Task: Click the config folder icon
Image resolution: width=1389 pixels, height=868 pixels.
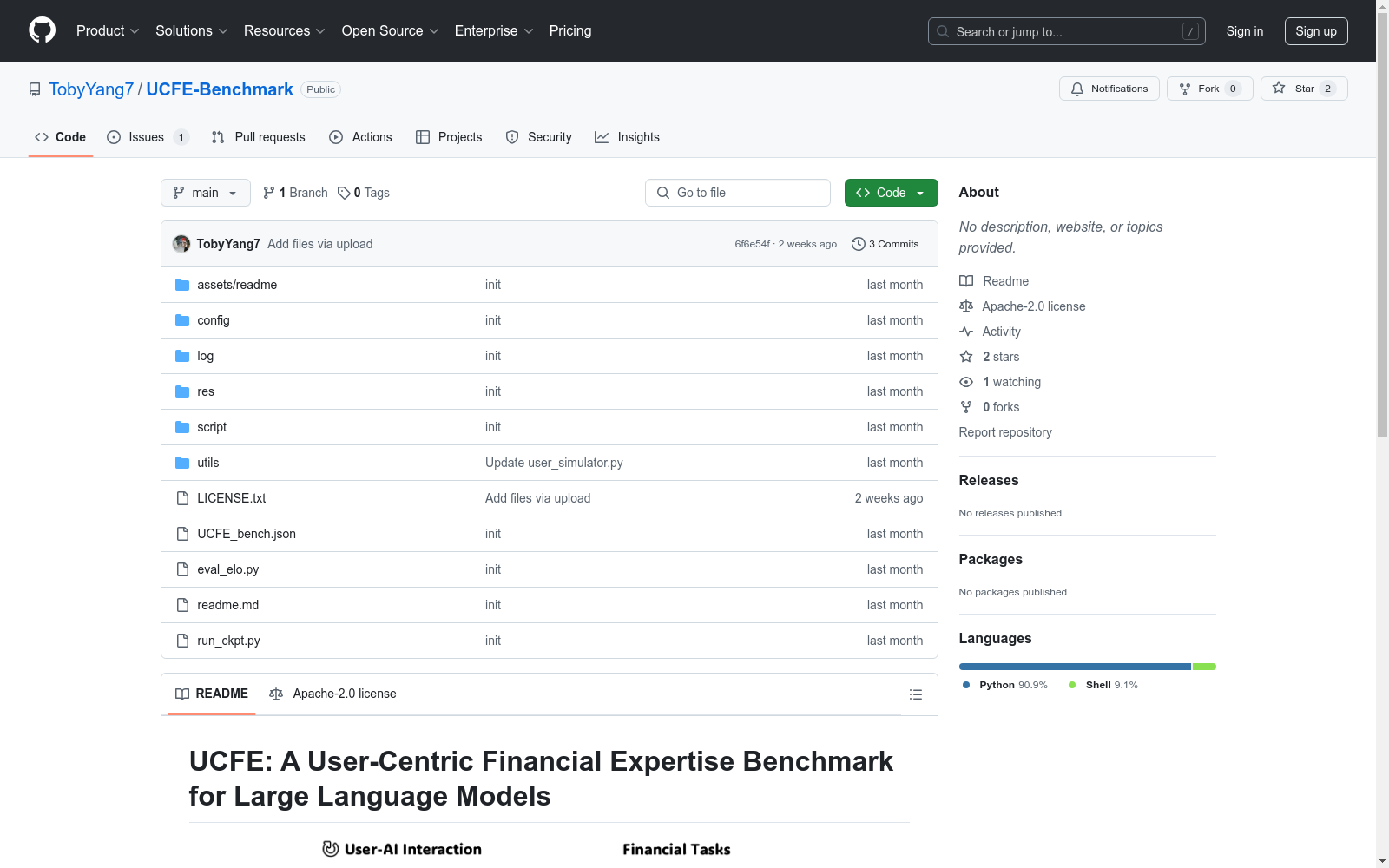Action: click(182, 320)
